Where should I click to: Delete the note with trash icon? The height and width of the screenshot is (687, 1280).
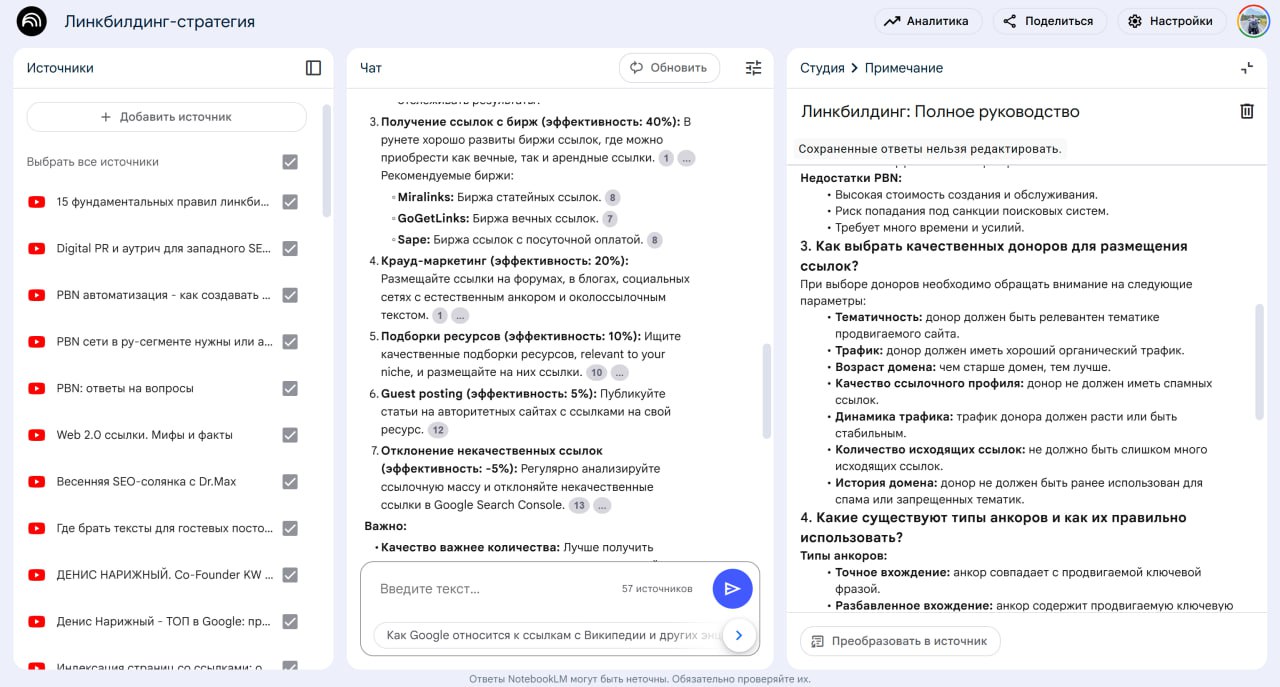(x=1246, y=111)
